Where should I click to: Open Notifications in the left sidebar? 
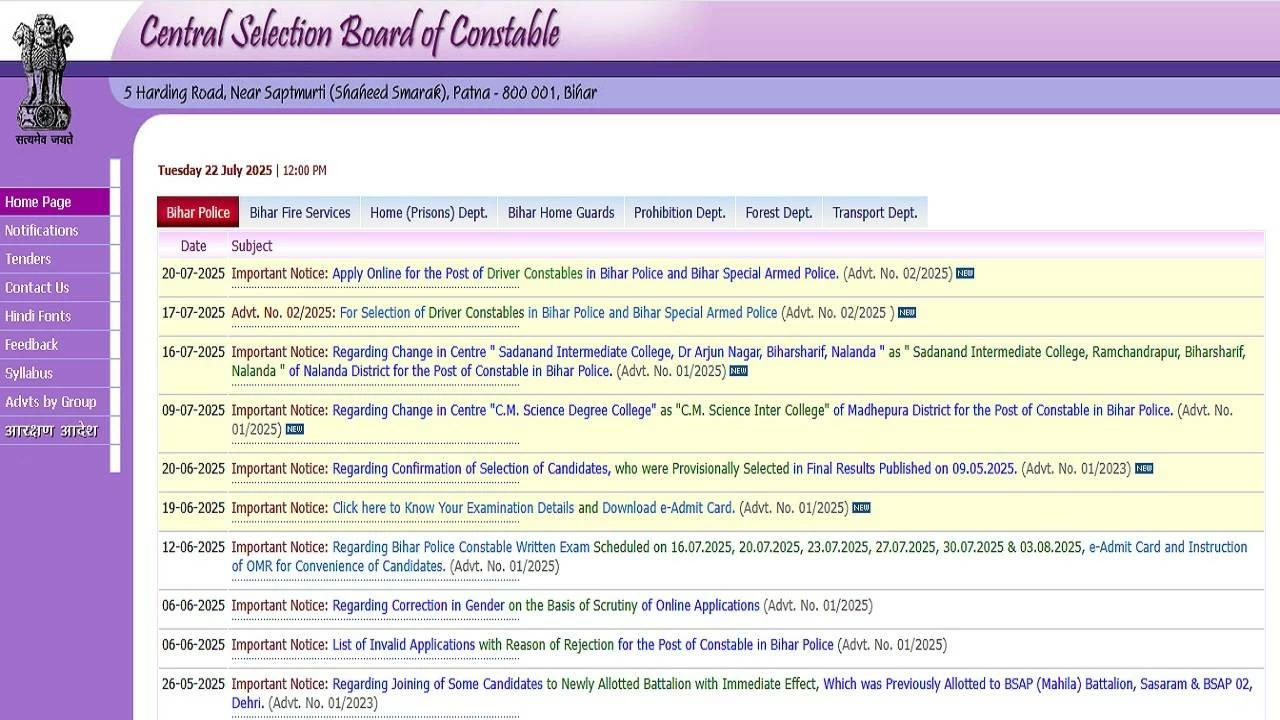42,230
